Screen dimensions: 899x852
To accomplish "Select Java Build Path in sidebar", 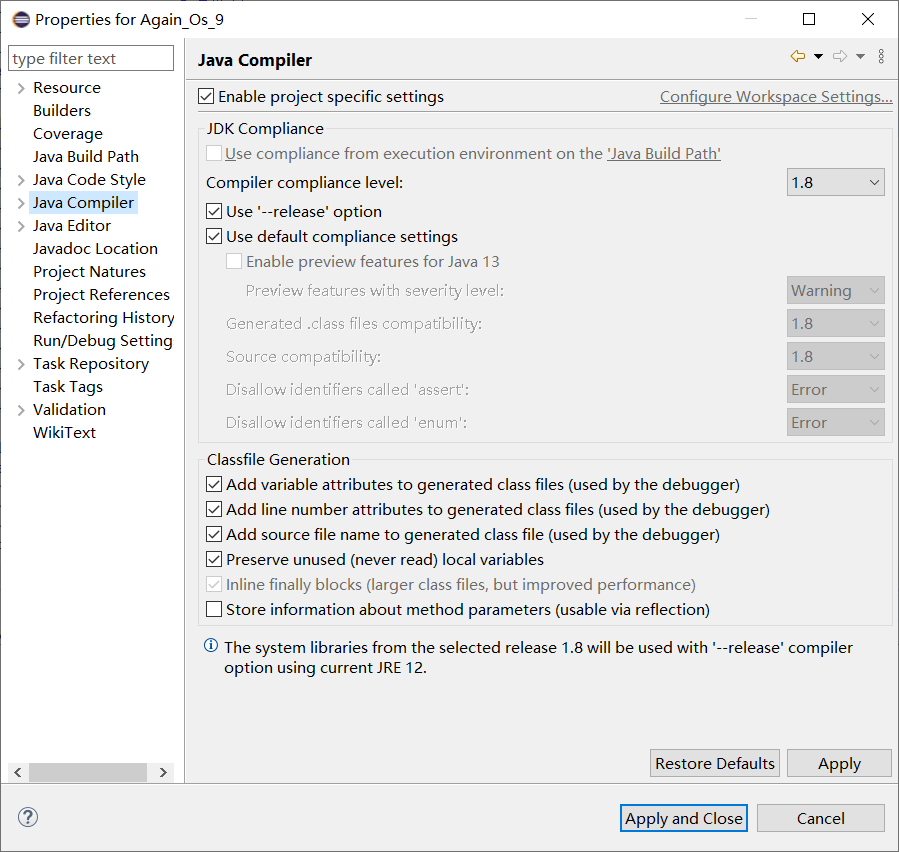I will click(x=86, y=157).
